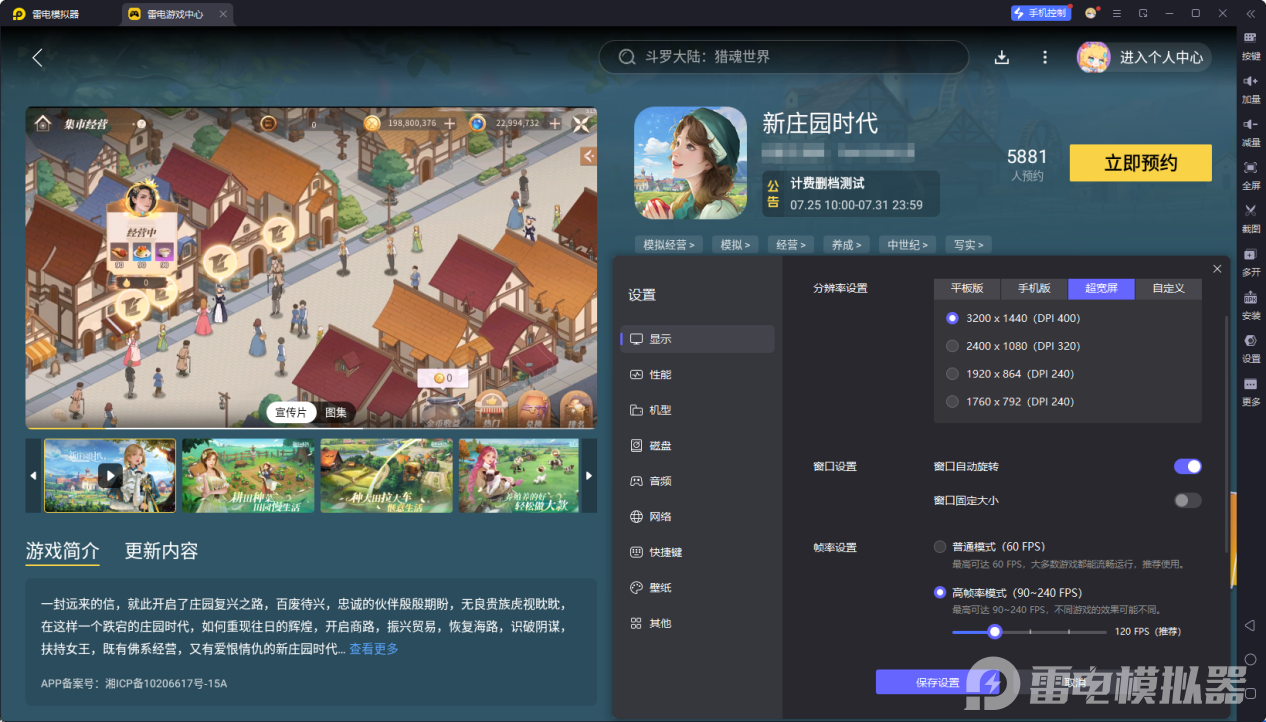
Task: Select 高帧率模式 (90~240 FPS) radio
Action: tap(940, 592)
